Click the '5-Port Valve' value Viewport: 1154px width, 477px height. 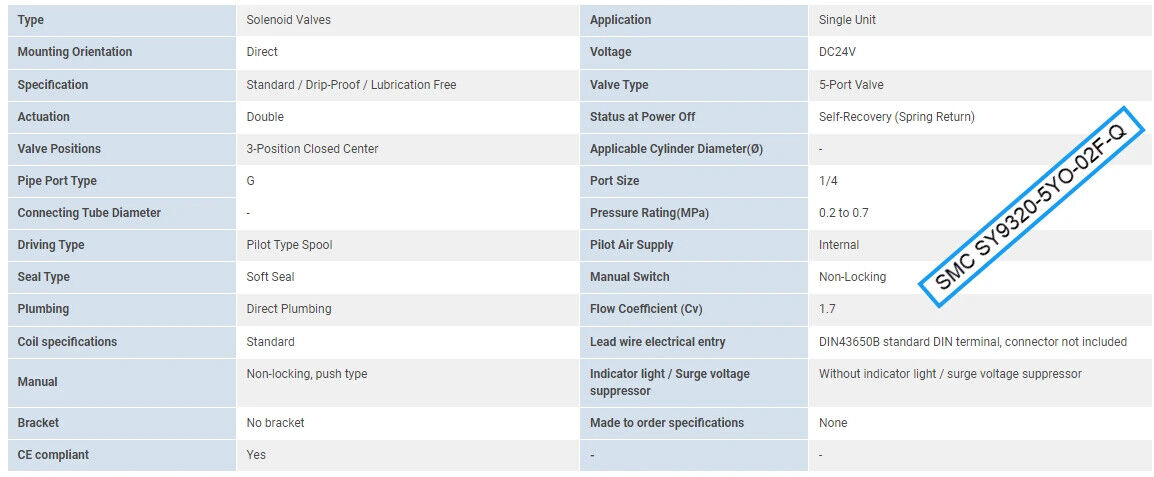pyautogui.click(x=851, y=85)
